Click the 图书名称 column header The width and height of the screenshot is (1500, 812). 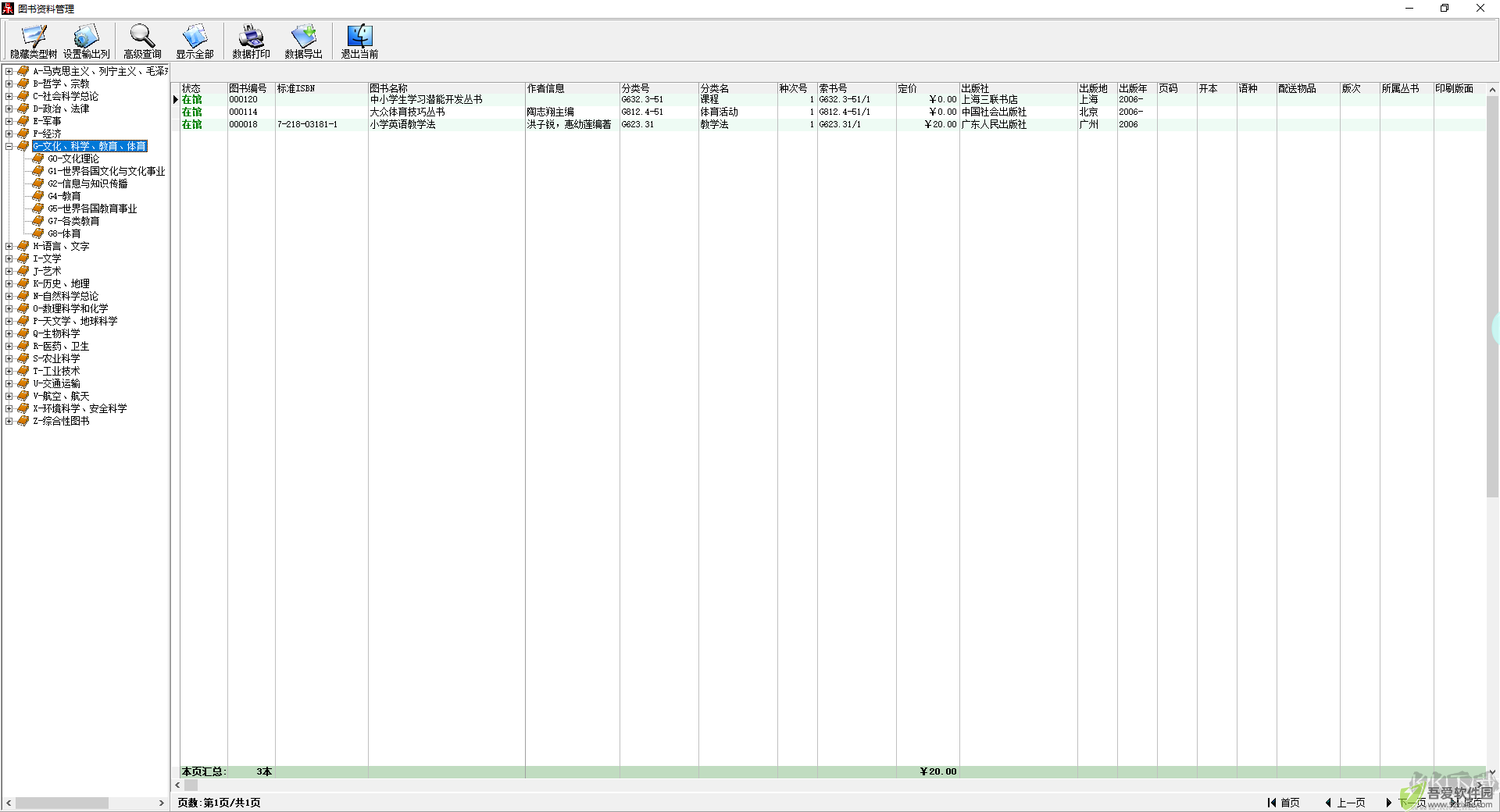(447, 88)
